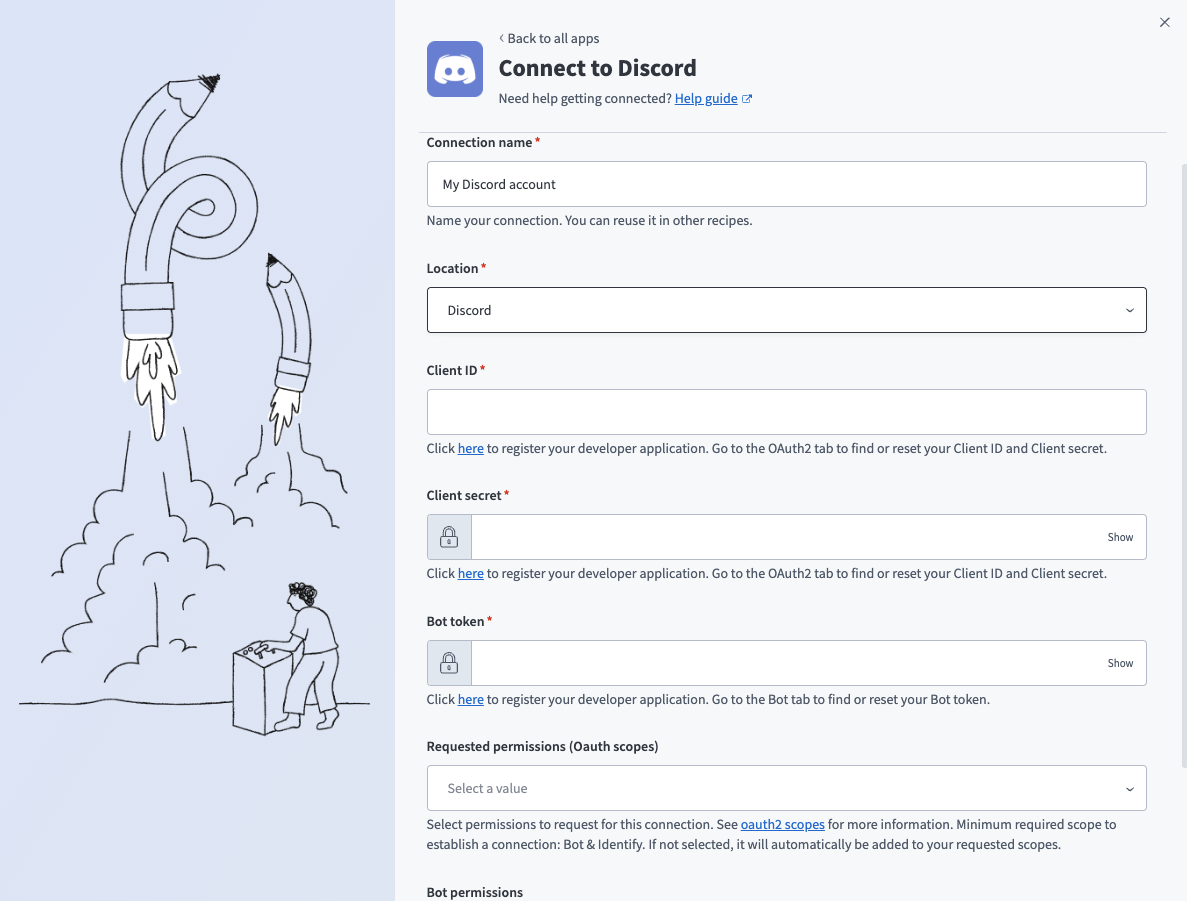
Task: Click the lock icon in Client secret
Action: (449, 538)
